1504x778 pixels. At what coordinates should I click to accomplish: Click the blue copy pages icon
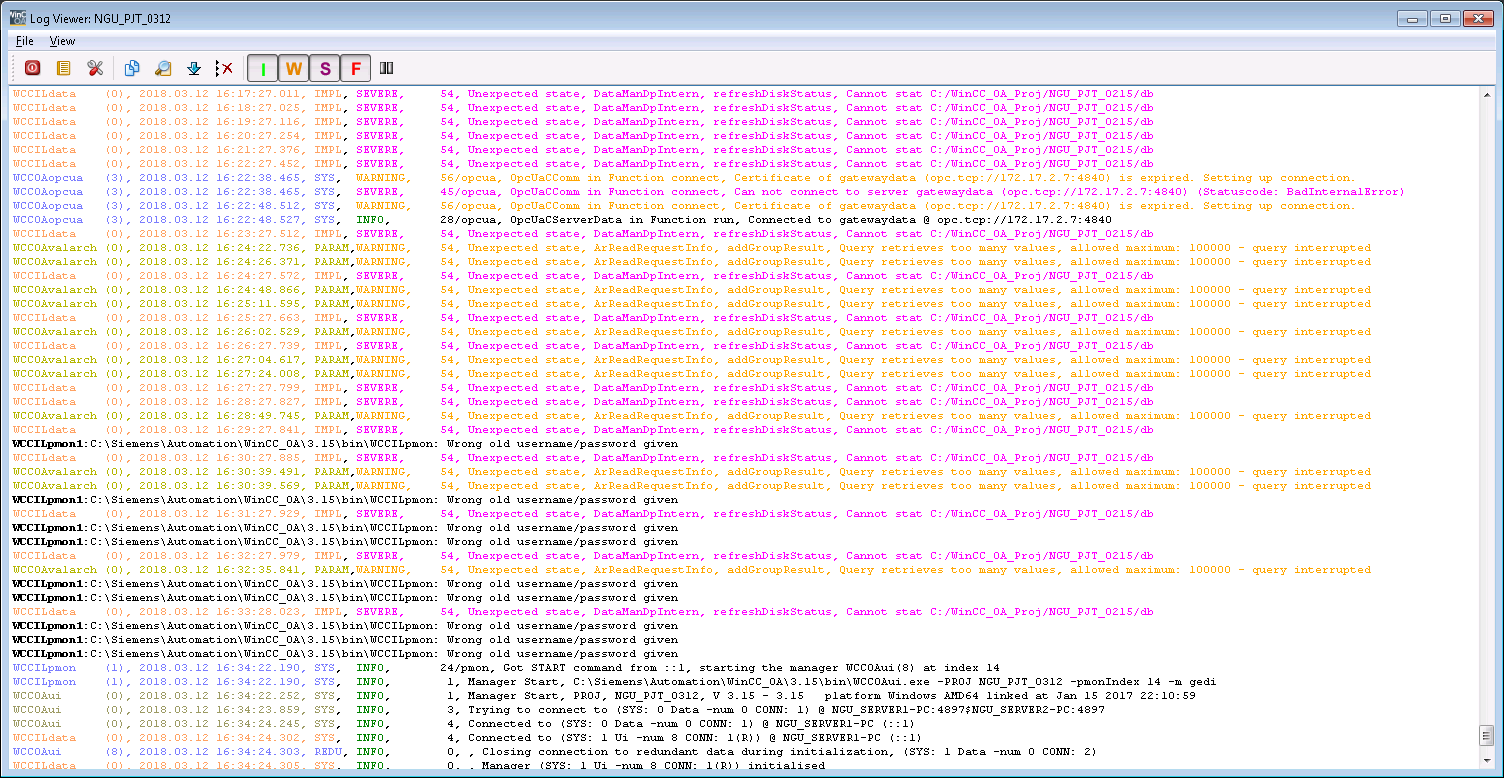(x=131, y=68)
